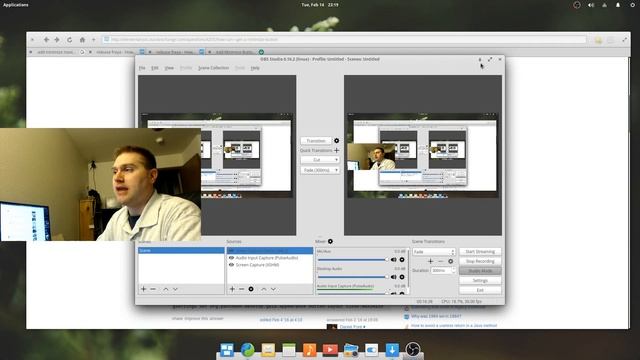Remove scene transition with minus icon
Viewport: 640px width, 360px height.
click(440, 261)
